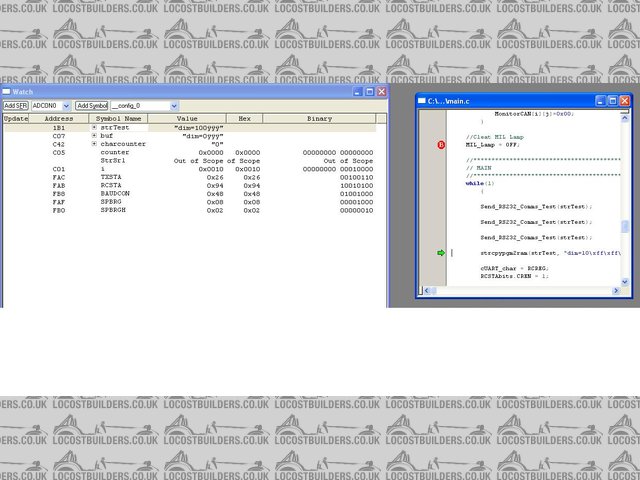Viewport: 640px width, 480px height.
Task: Expand the strTest watch symbol
Action: [94, 128]
